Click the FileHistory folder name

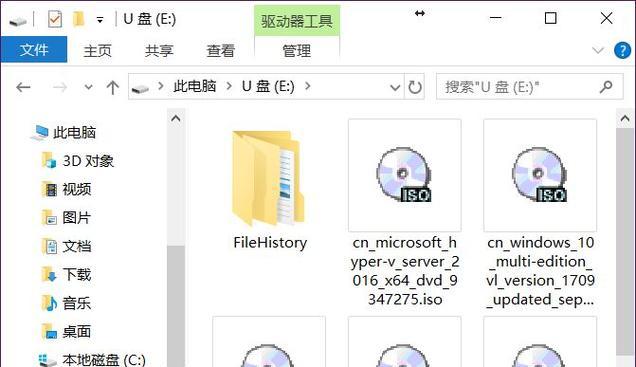(x=270, y=243)
